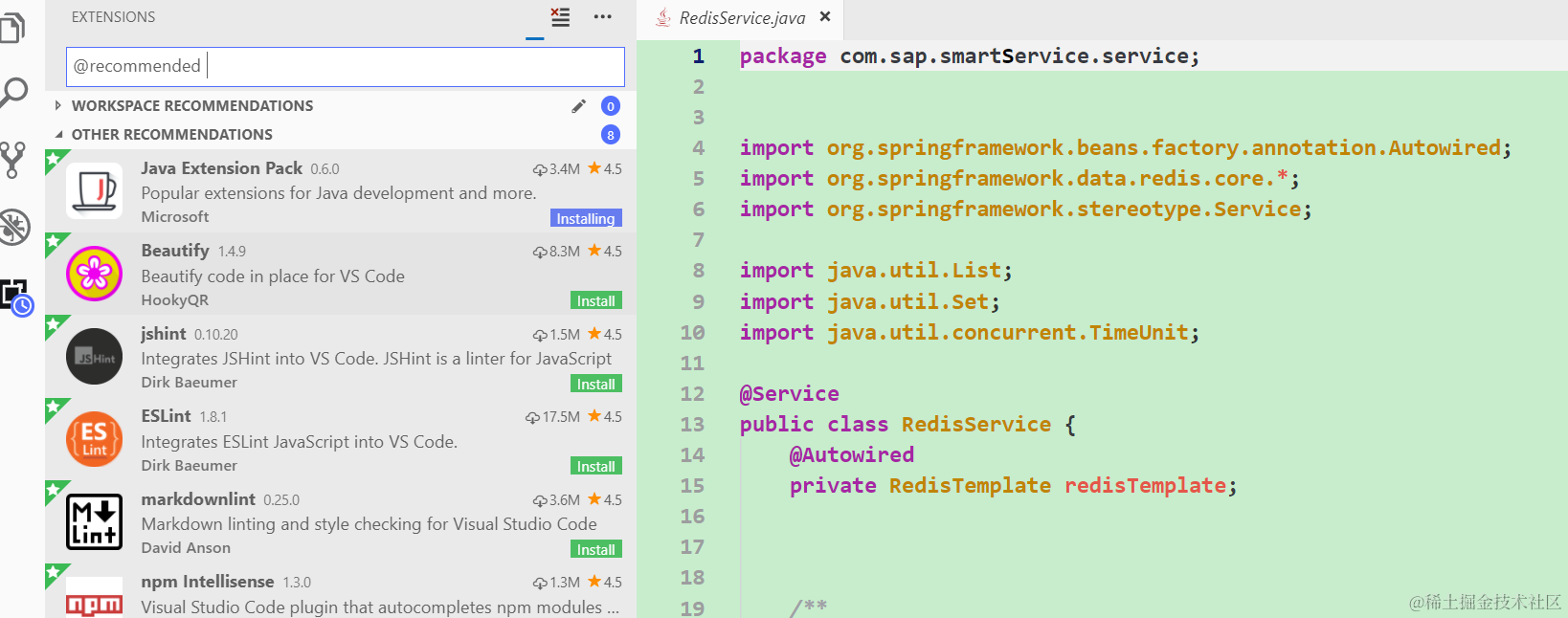Open the Search view in activity bar
Image resolution: width=1568 pixels, height=618 pixels.
tap(13, 93)
